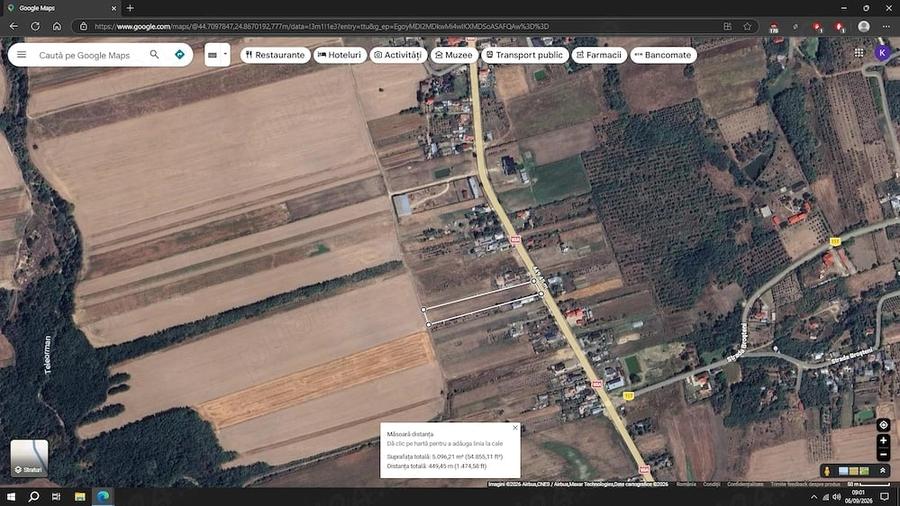
Task: Zoom out with the minus button
Action: pos(883,454)
